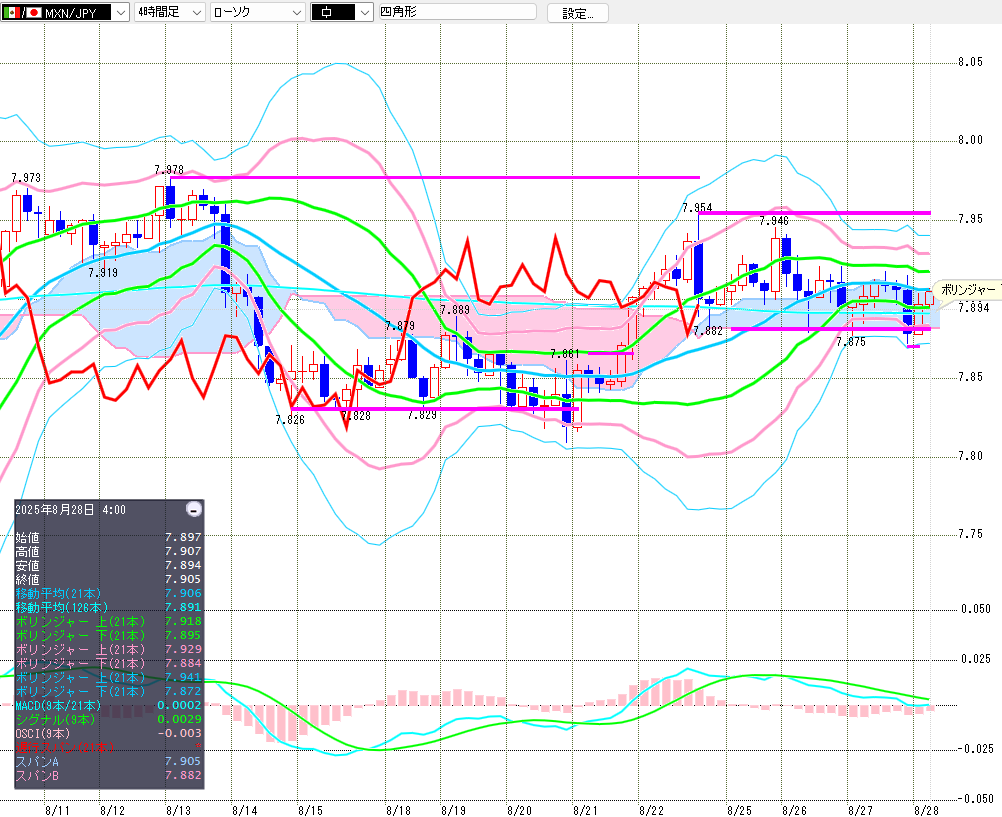Click the 7.894 current price axis label
The image size is (1002, 817).
pyautogui.click(x=974, y=307)
